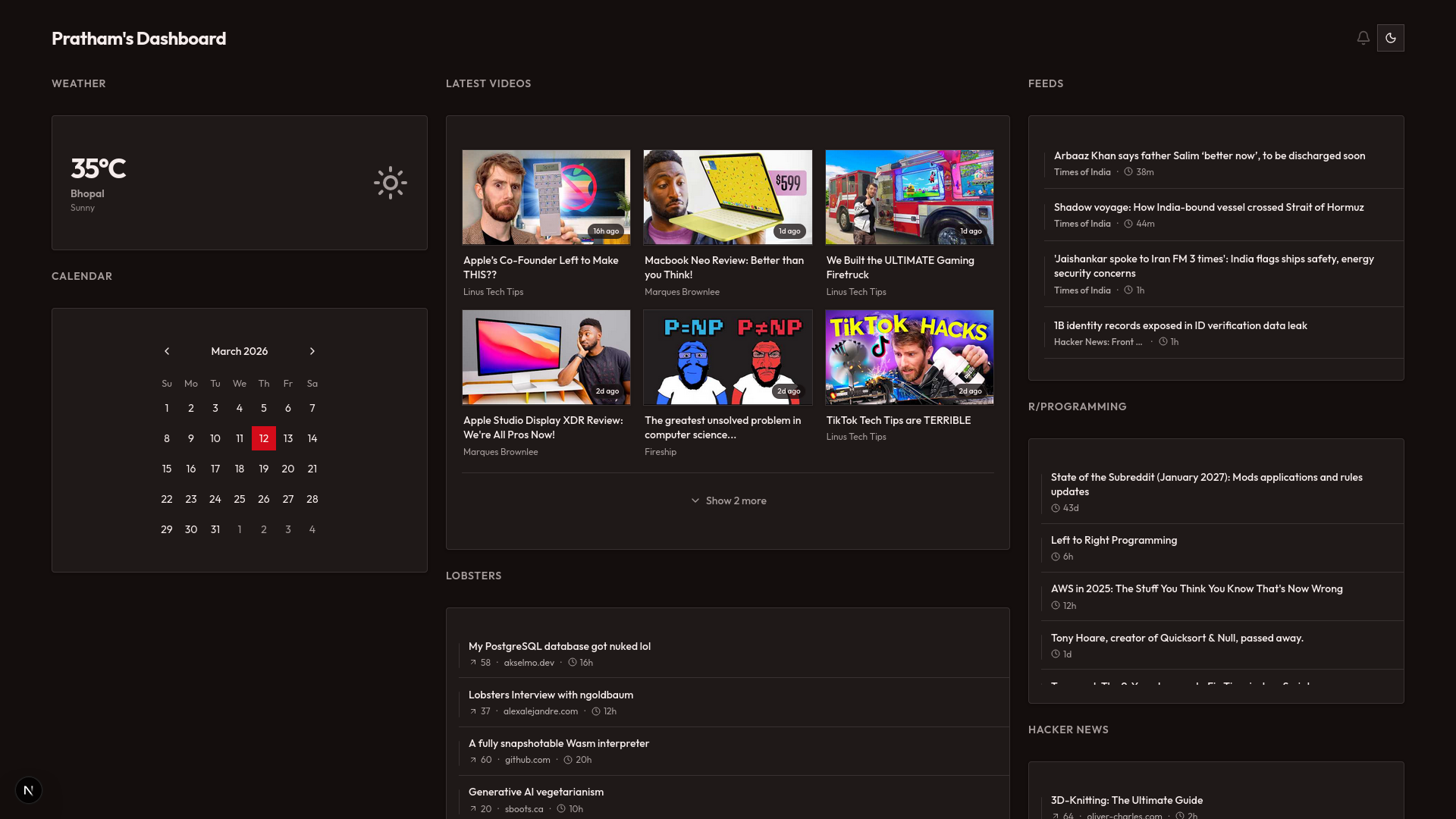Click the upvote arrow icon beside 60
1456x819 pixels.
(473, 760)
